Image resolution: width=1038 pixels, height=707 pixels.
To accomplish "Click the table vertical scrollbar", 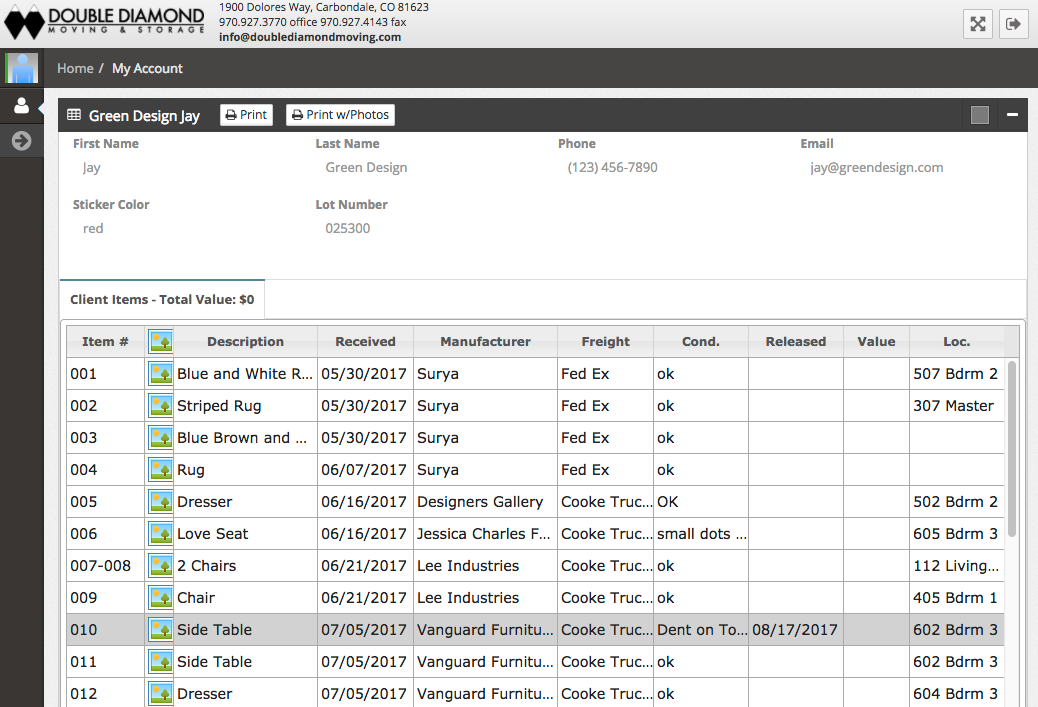I will [1012, 449].
